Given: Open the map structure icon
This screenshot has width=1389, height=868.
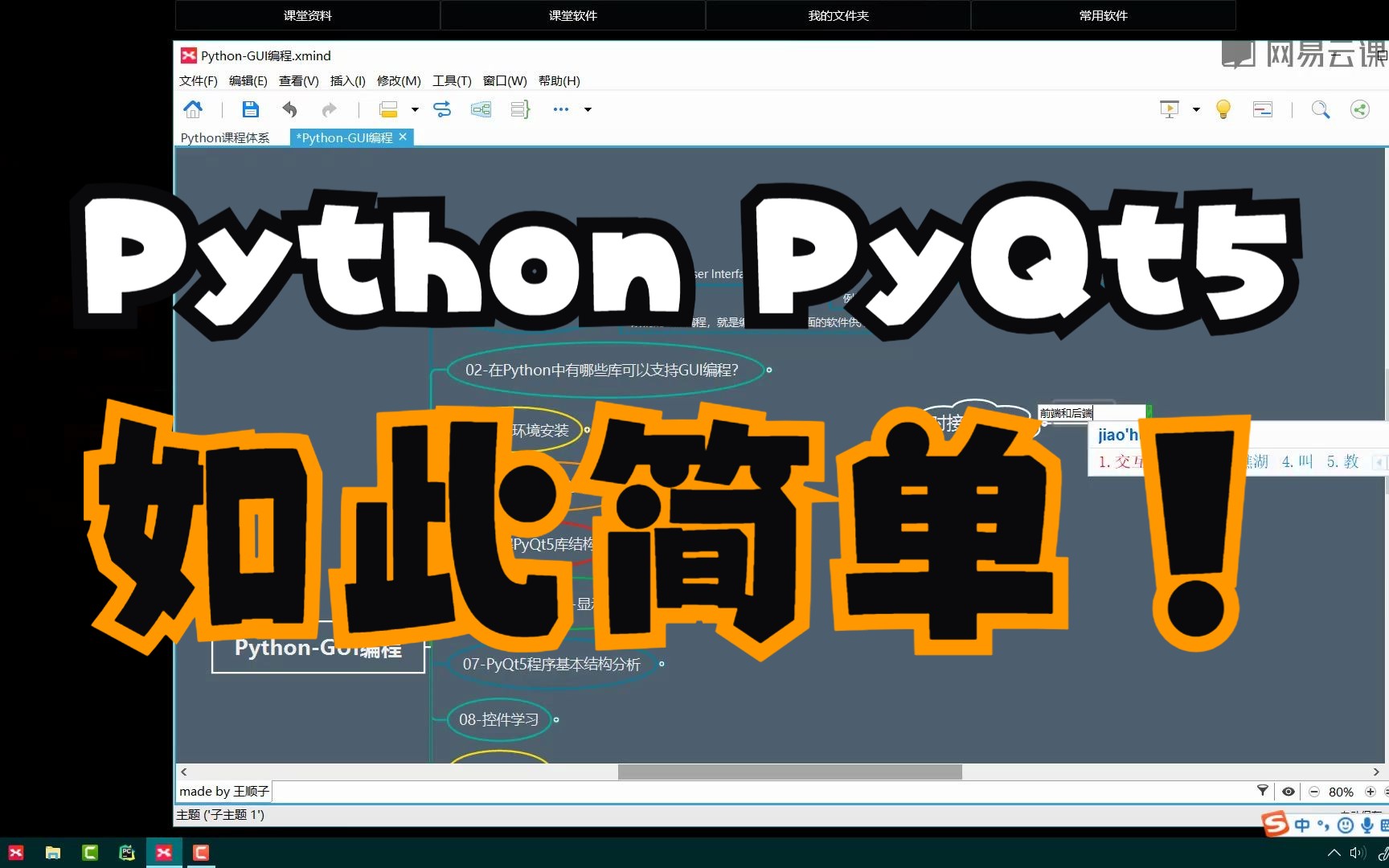Looking at the screenshot, I should (481, 109).
